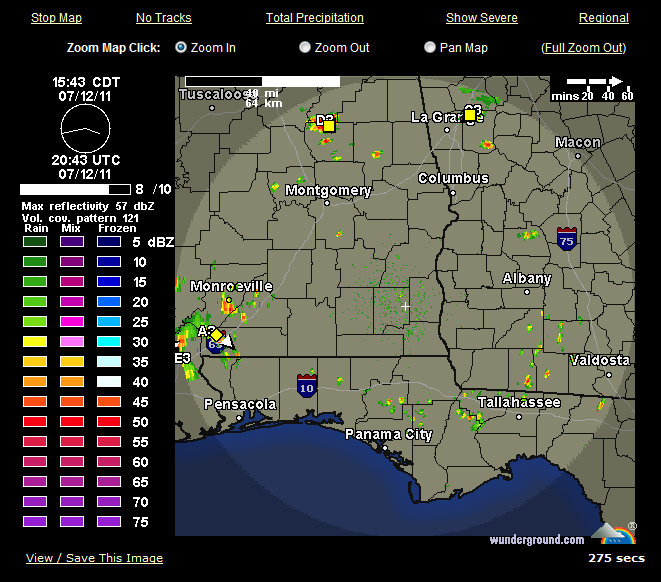Screen dimensions: 661x582
Task: Click Vol. cov. pattern 121 text
Action: click(x=80, y=218)
